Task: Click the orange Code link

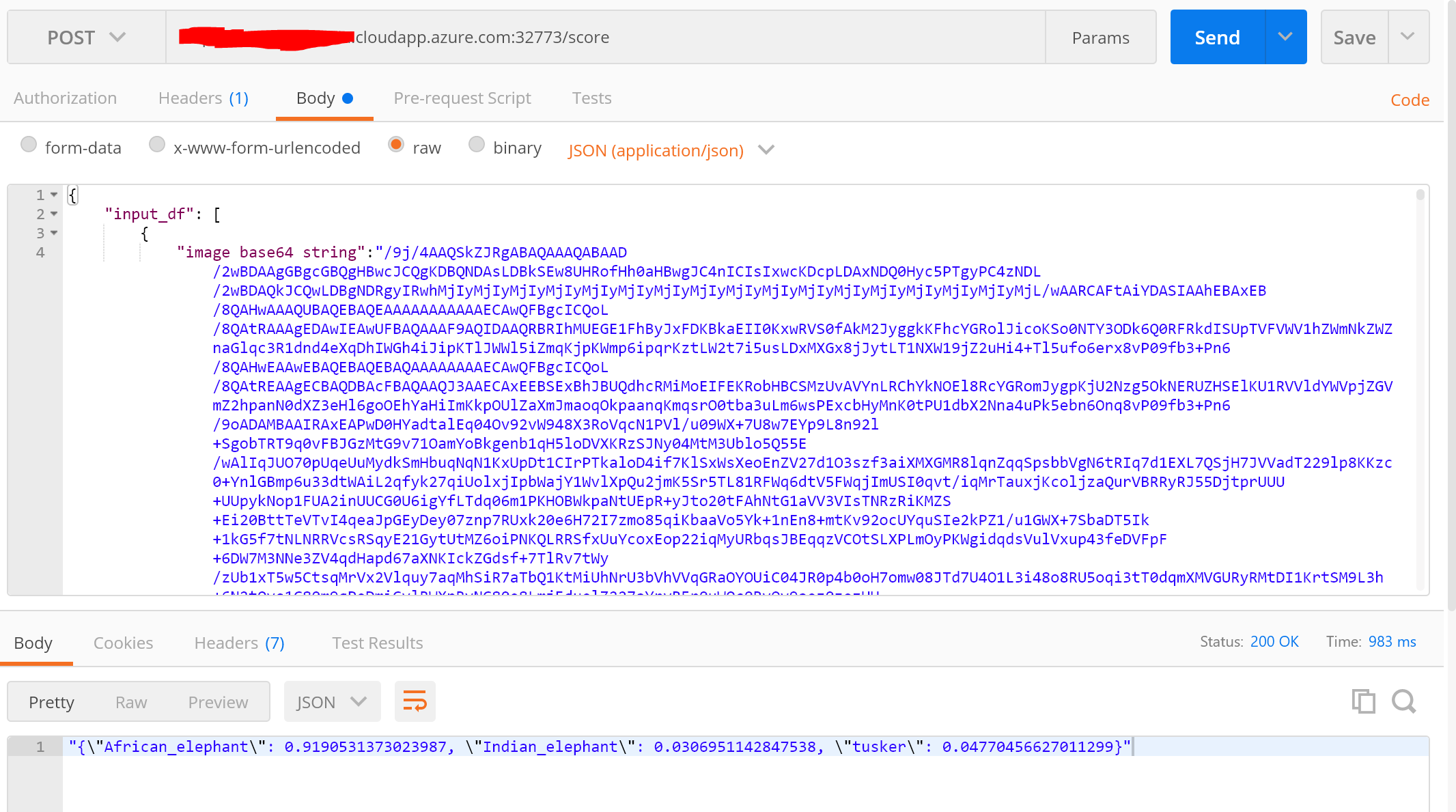Action: [x=1410, y=100]
